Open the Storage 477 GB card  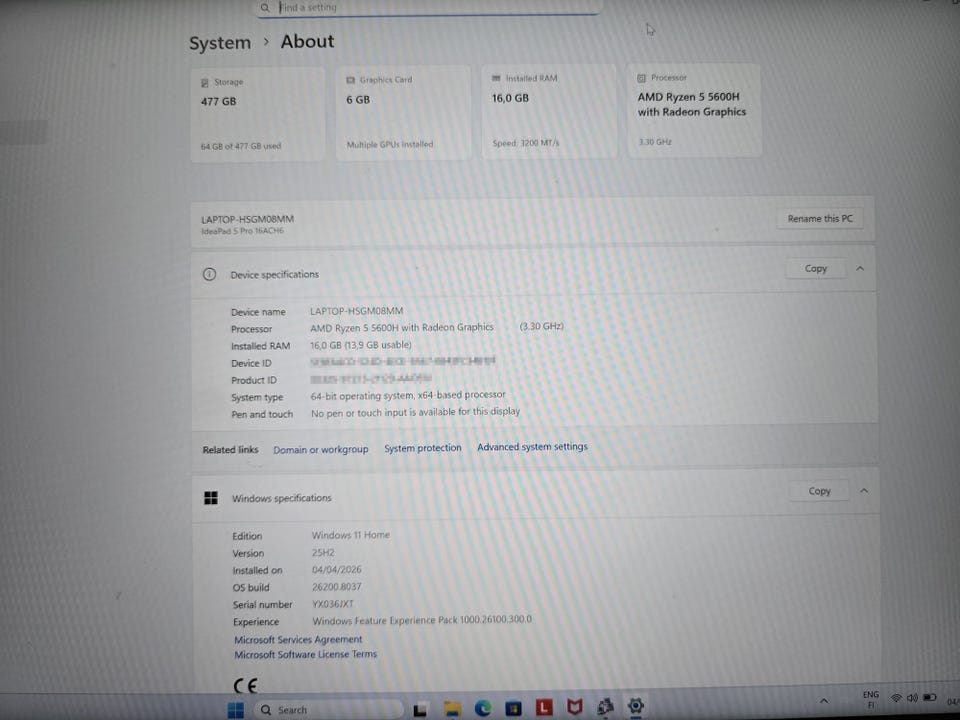[258, 114]
